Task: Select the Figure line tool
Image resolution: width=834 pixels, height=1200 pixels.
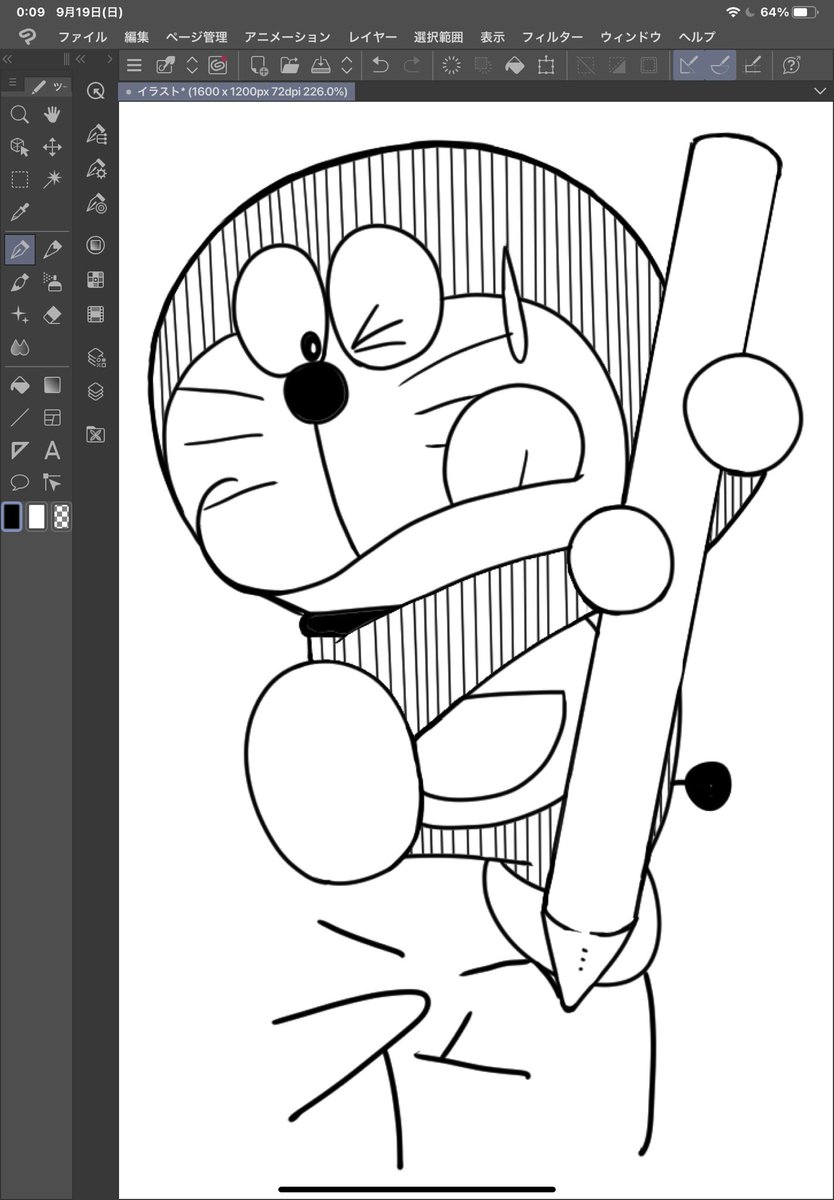Action: 19,417
